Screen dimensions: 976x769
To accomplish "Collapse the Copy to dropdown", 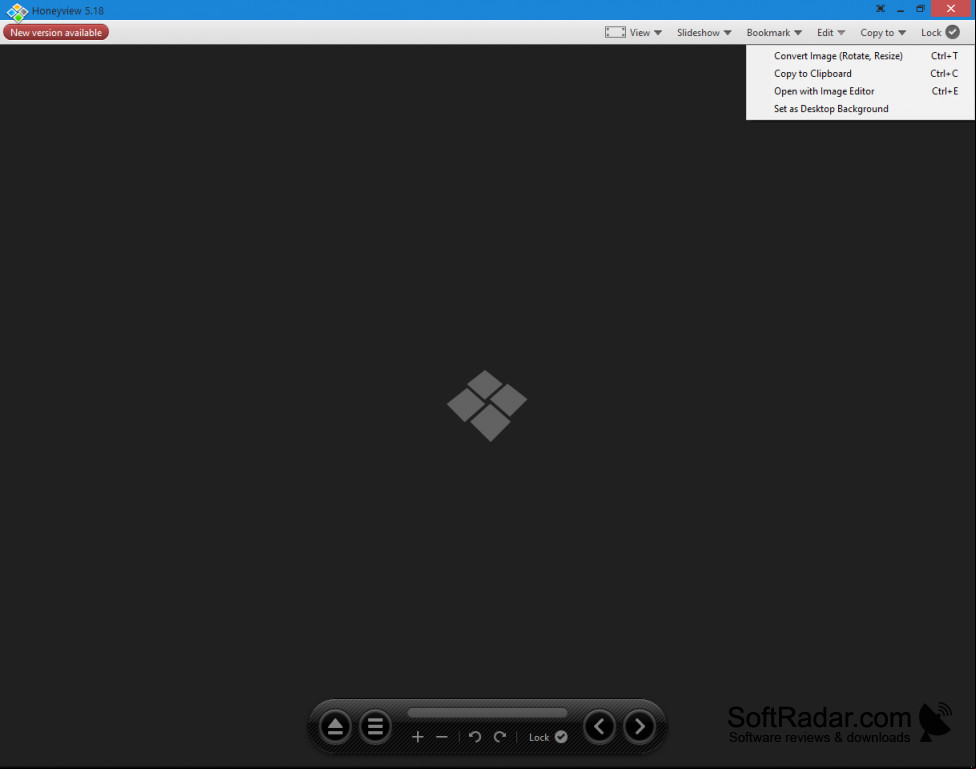I will click(x=883, y=32).
